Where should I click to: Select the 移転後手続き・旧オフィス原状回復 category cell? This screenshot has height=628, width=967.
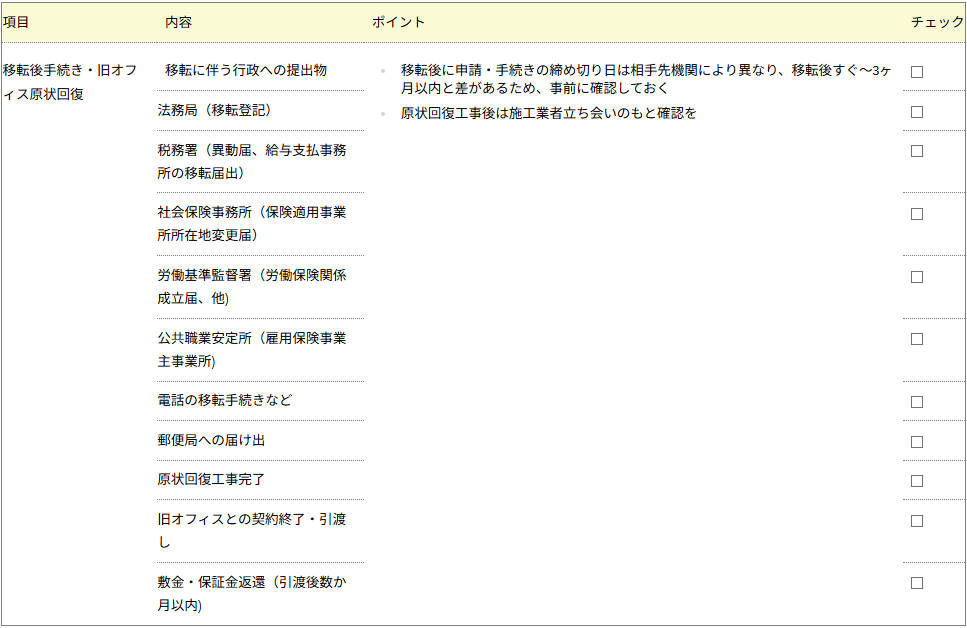click(x=70, y=80)
